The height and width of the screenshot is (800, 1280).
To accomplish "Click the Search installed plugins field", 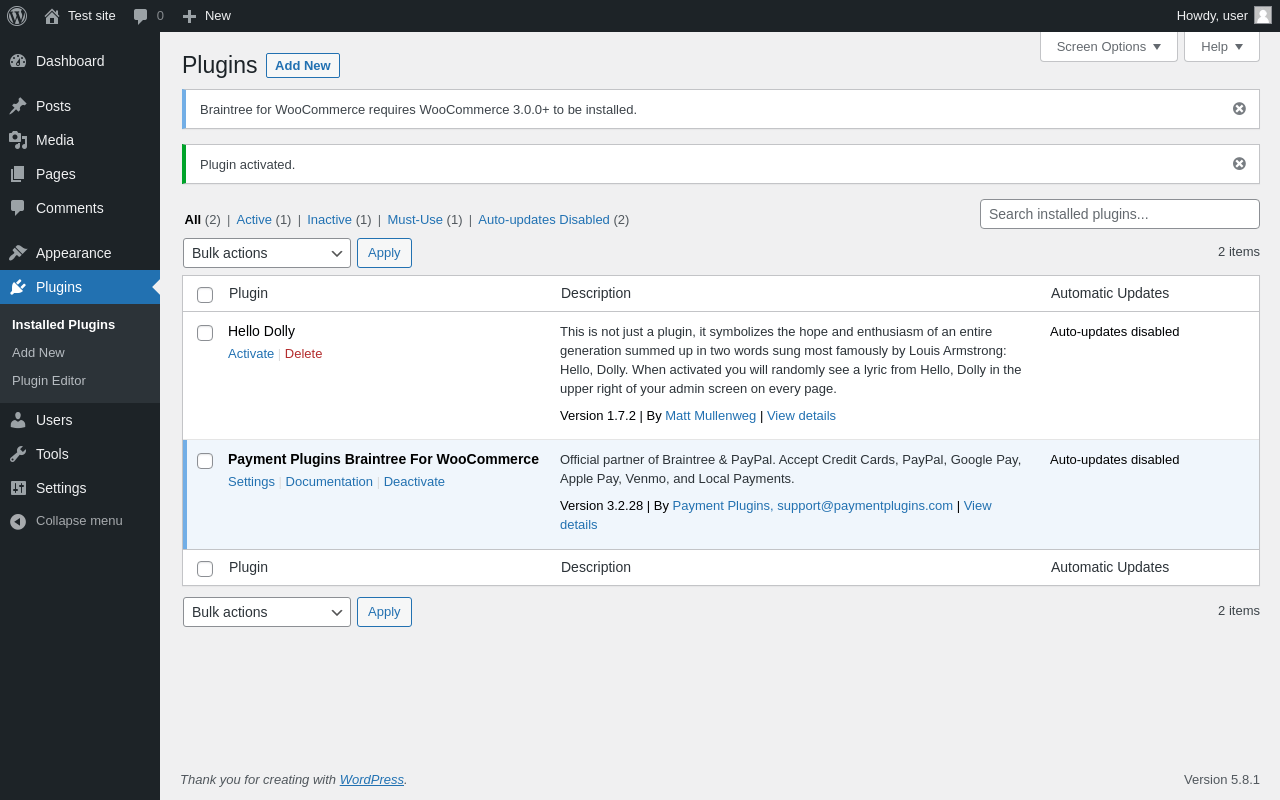I will click(x=1119, y=214).
